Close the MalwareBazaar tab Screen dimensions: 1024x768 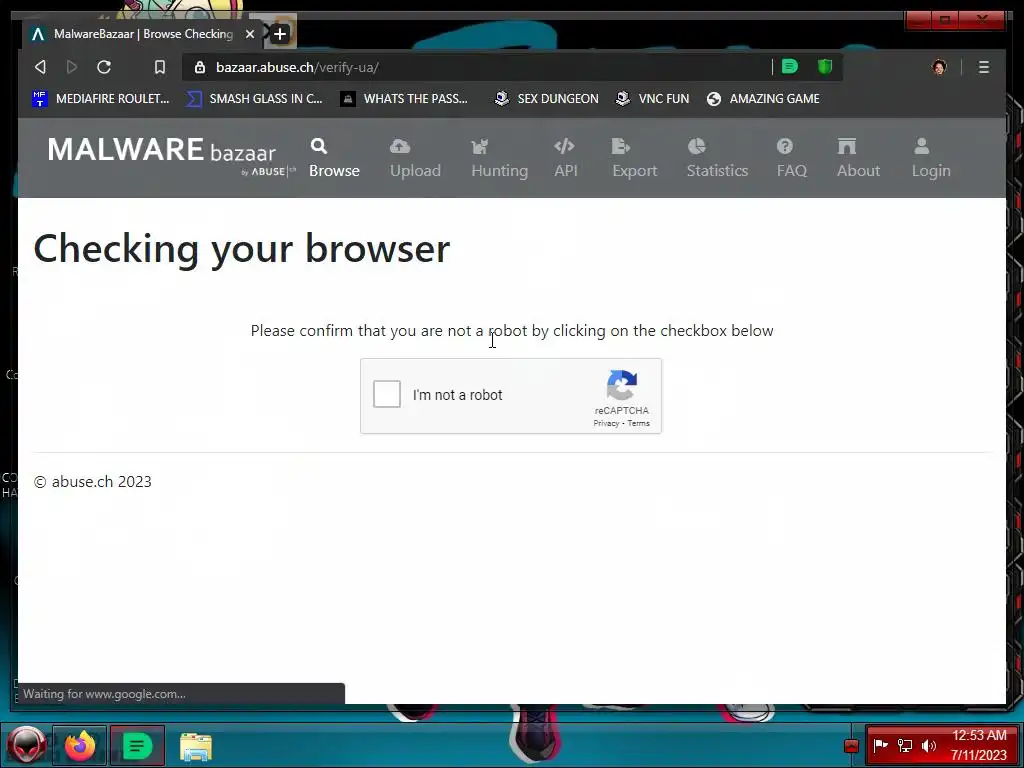[x=249, y=34]
